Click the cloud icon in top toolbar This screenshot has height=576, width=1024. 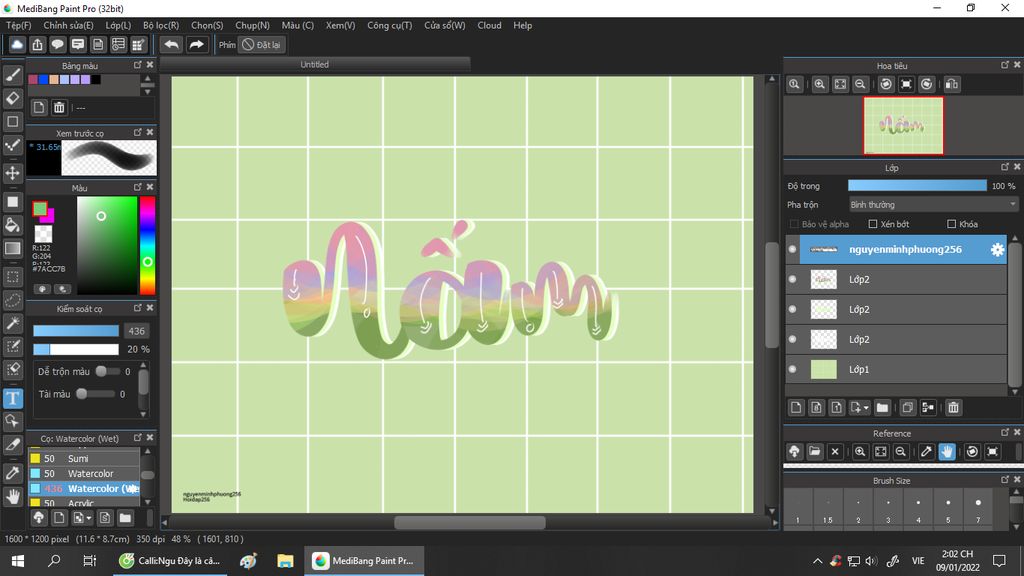click(17, 44)
